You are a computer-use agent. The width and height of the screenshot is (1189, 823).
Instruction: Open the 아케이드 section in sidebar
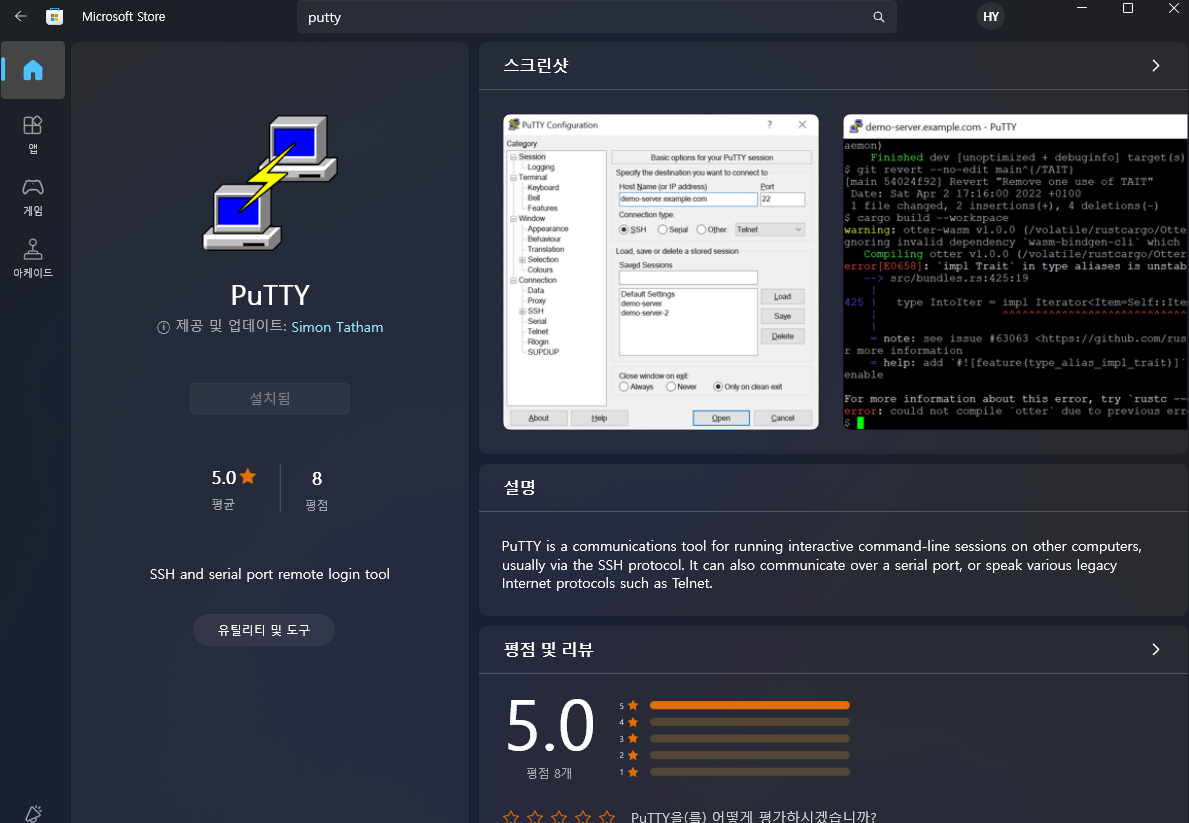pyautogui.click(x=33, y=259)
